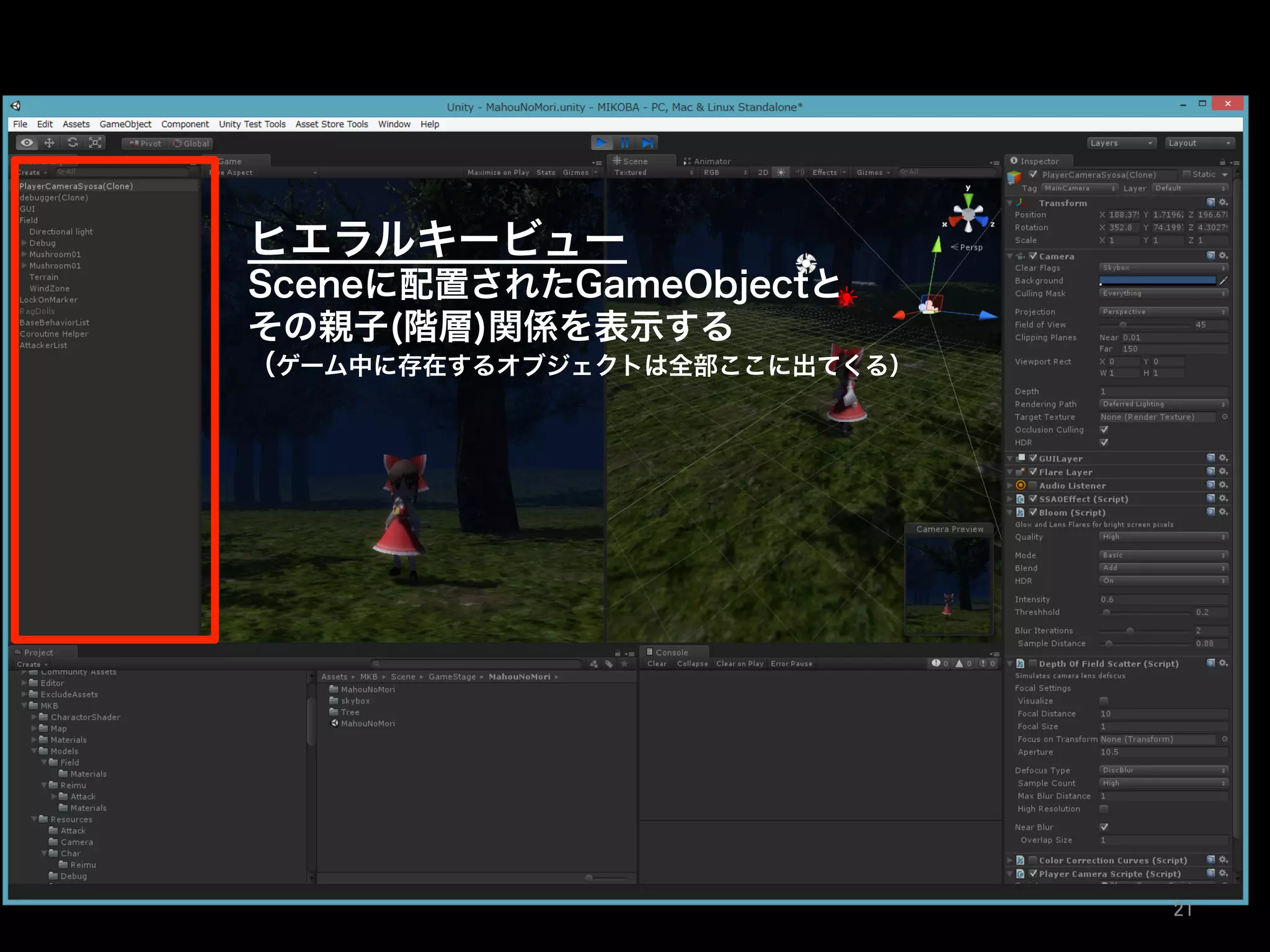Open Depth Of Field Scatter gear menu
The height and width of the screenshot is (952, 1270).
[x=1223, y=663]
